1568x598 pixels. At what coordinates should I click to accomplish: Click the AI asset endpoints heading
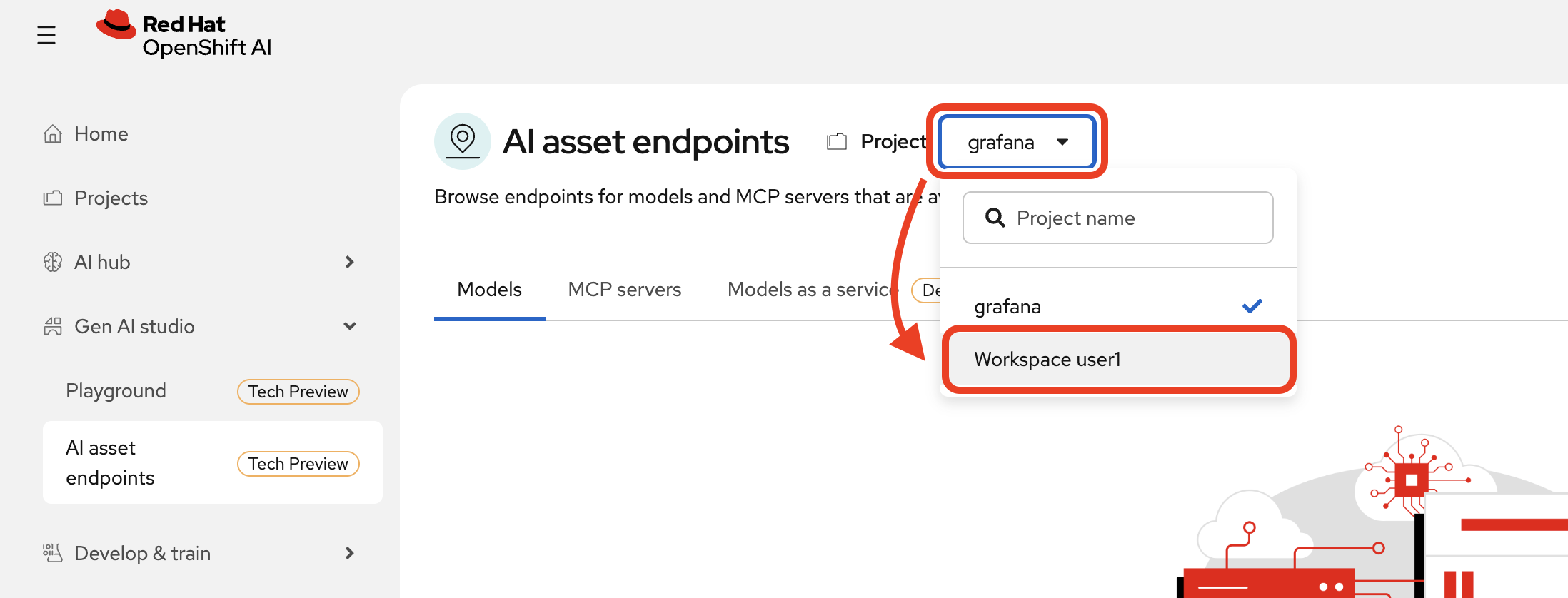pyautogui.click(x=645, y=141)
